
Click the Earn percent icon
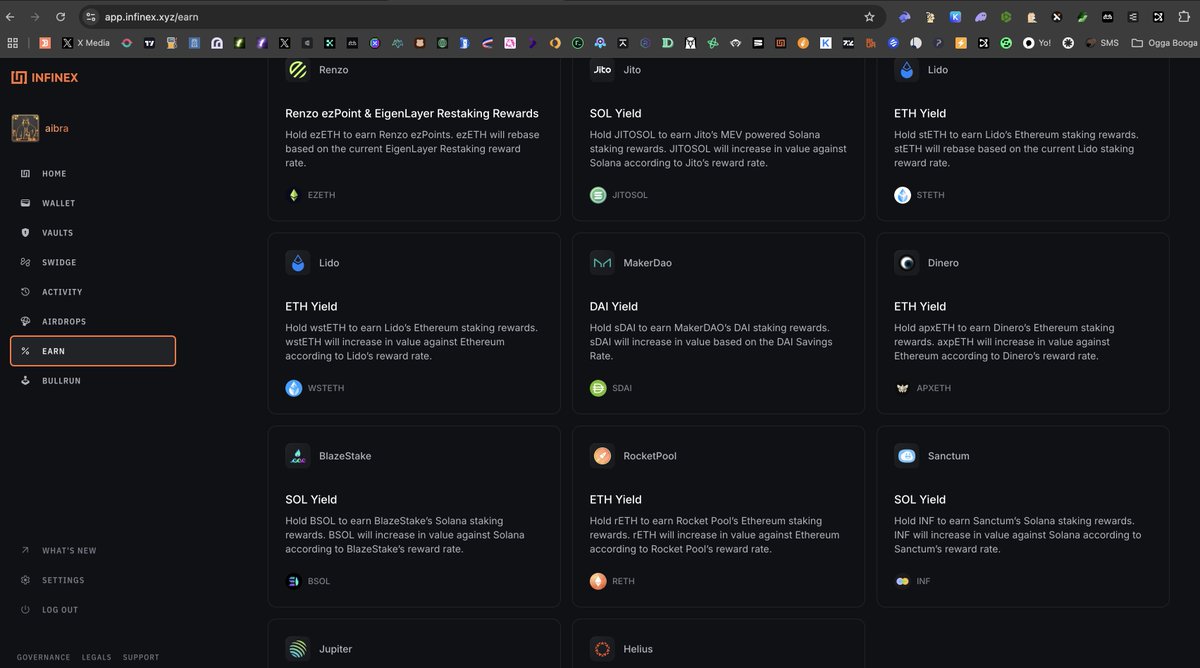[x=25, y=351]
